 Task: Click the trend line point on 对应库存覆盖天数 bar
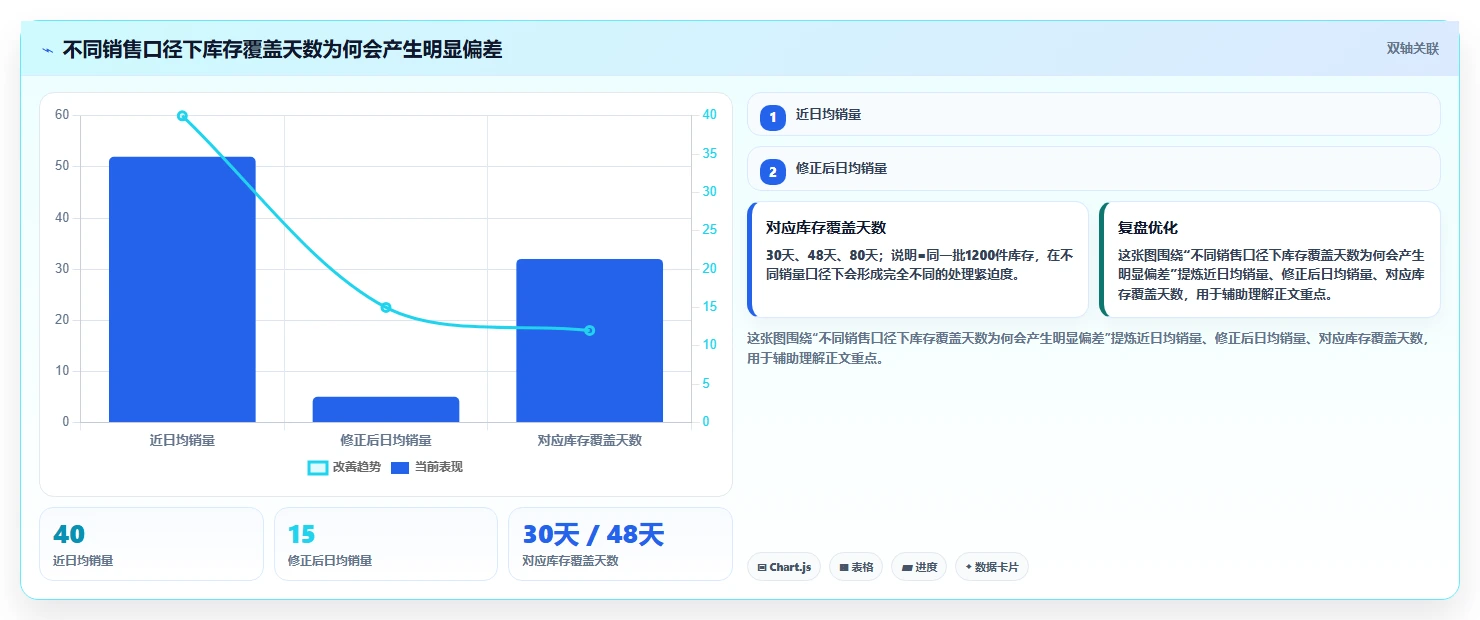coord(589,330)
